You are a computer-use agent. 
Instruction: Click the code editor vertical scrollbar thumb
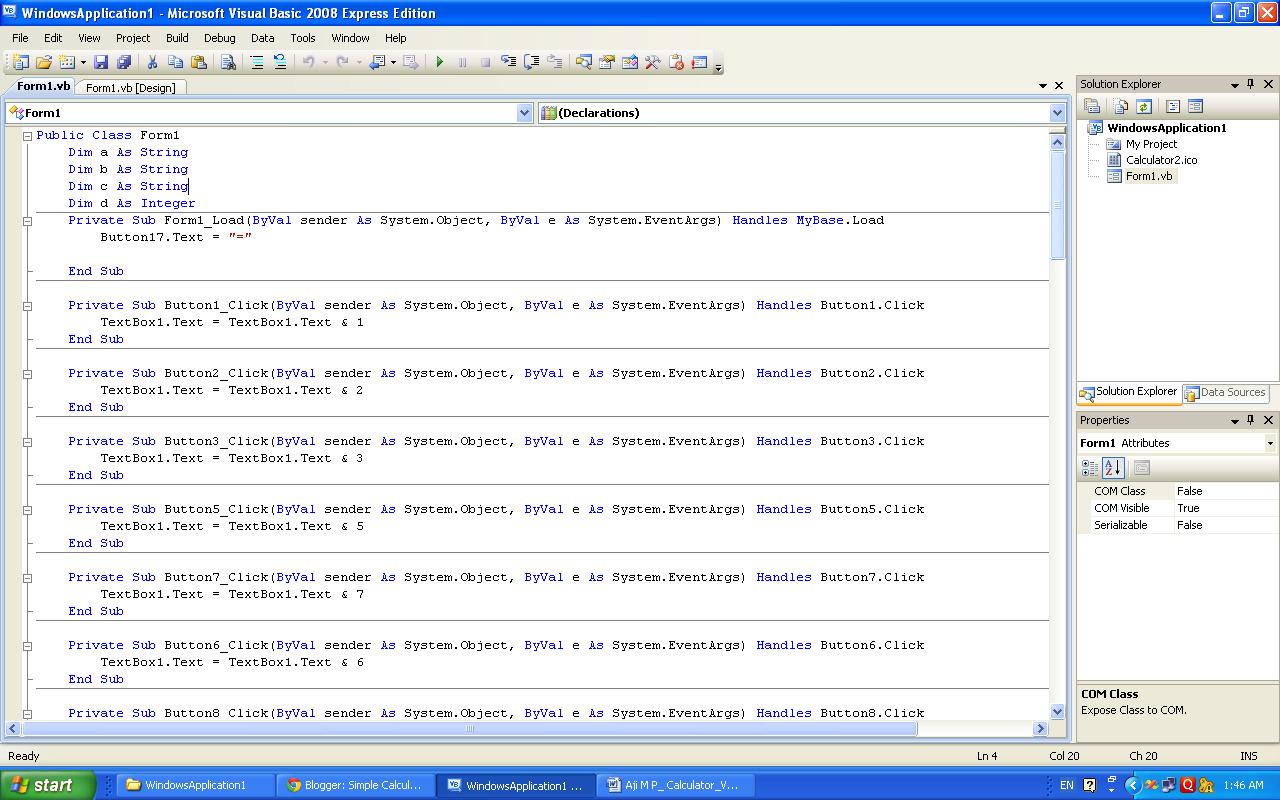[1057, 204]
